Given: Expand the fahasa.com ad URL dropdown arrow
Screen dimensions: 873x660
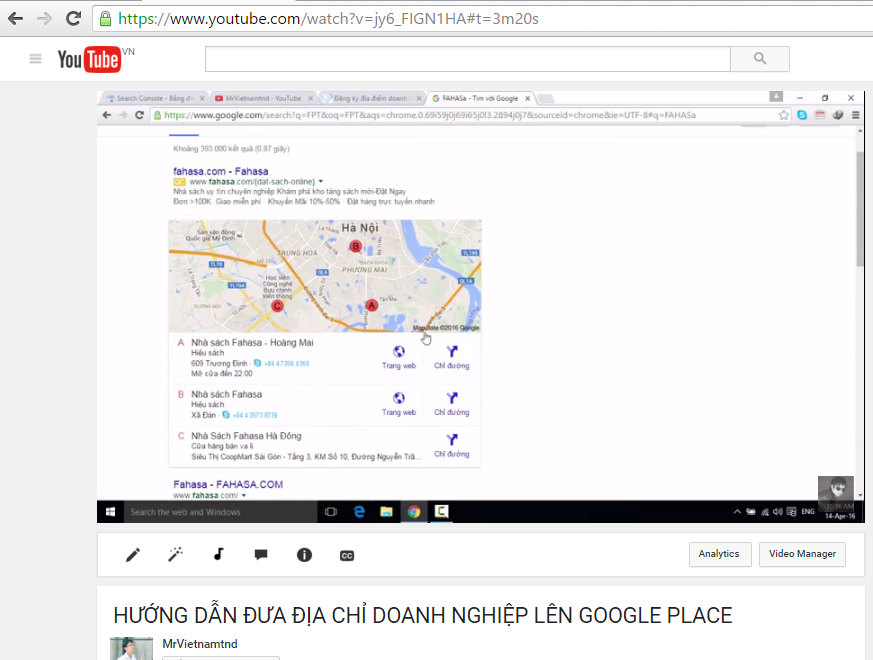Looking at the screenshot, I should (321, 182).
